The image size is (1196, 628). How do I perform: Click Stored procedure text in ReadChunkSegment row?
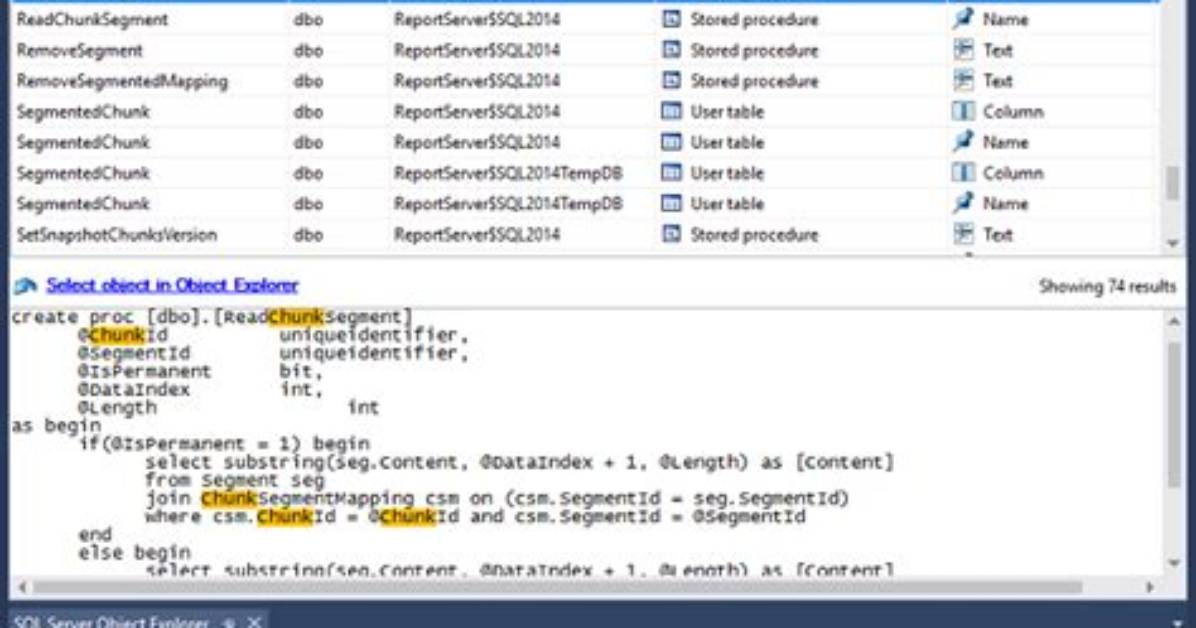tap(754, 19)
